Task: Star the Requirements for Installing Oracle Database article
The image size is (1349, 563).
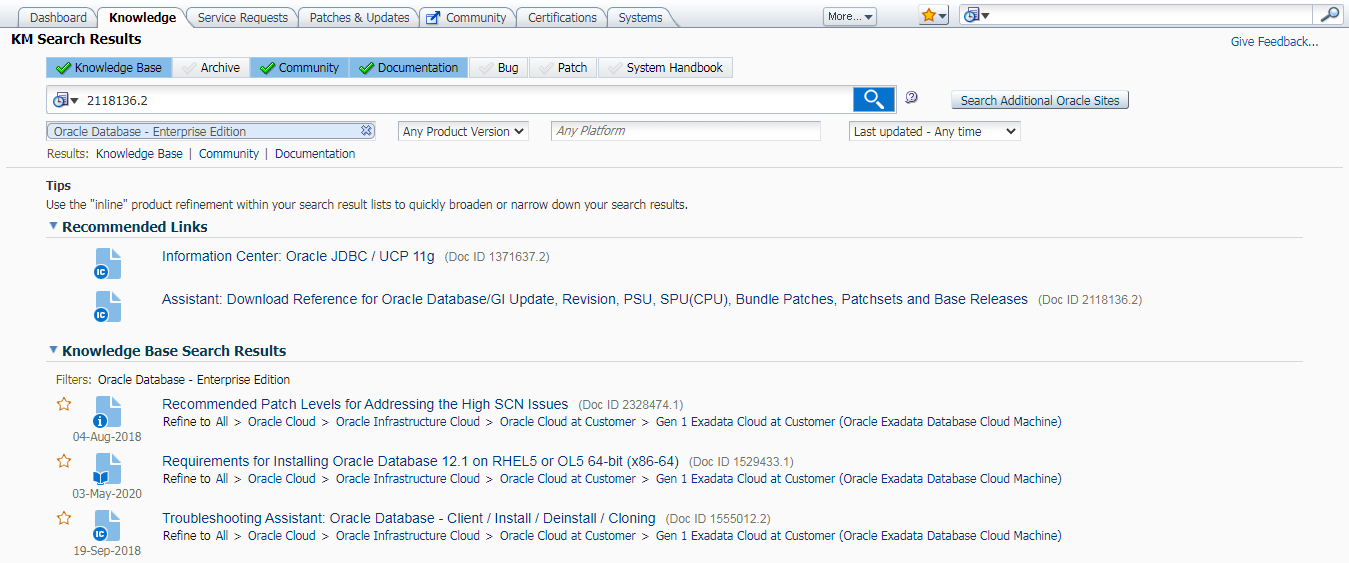Action: point(64,461)
